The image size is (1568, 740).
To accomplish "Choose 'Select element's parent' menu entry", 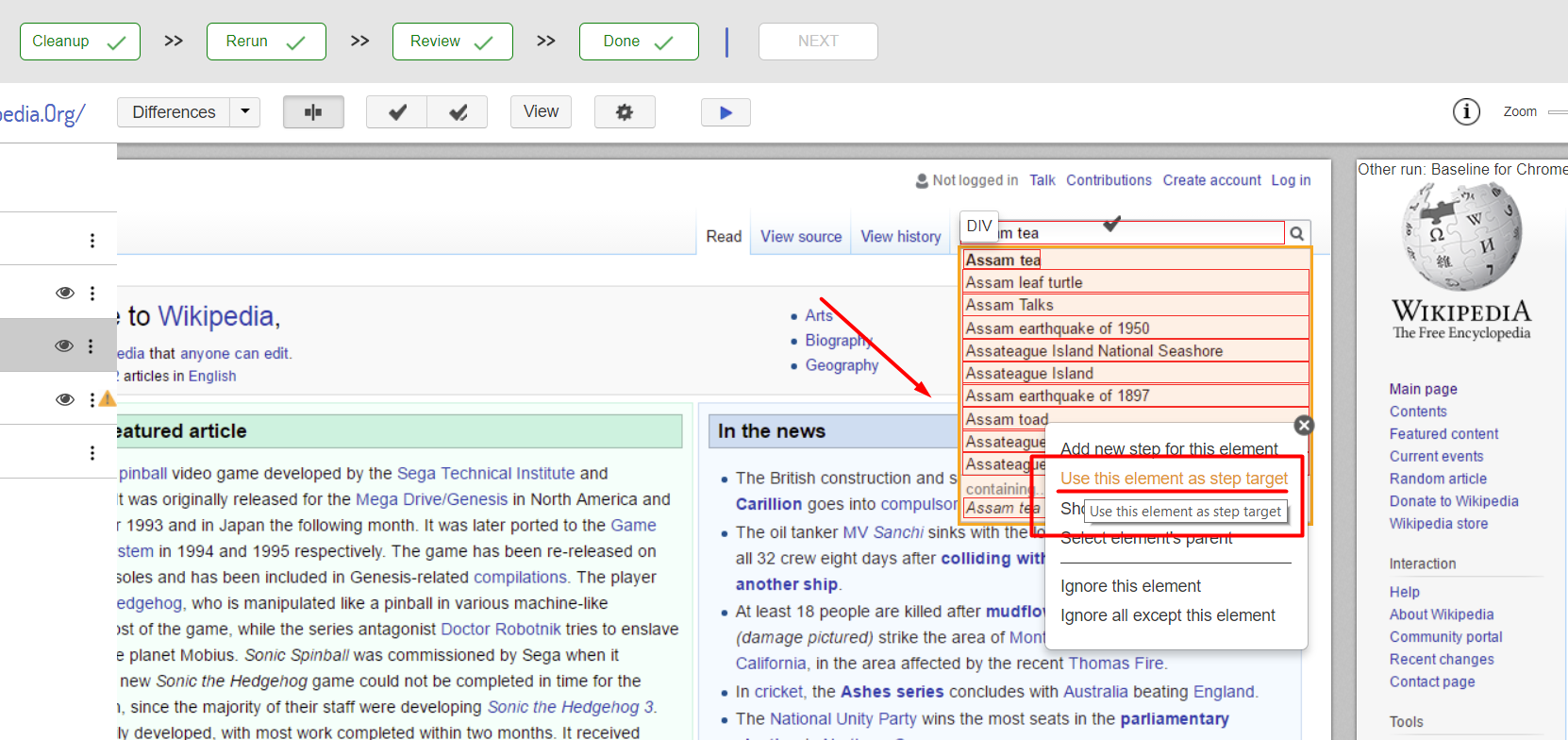I will [1146, 539].
